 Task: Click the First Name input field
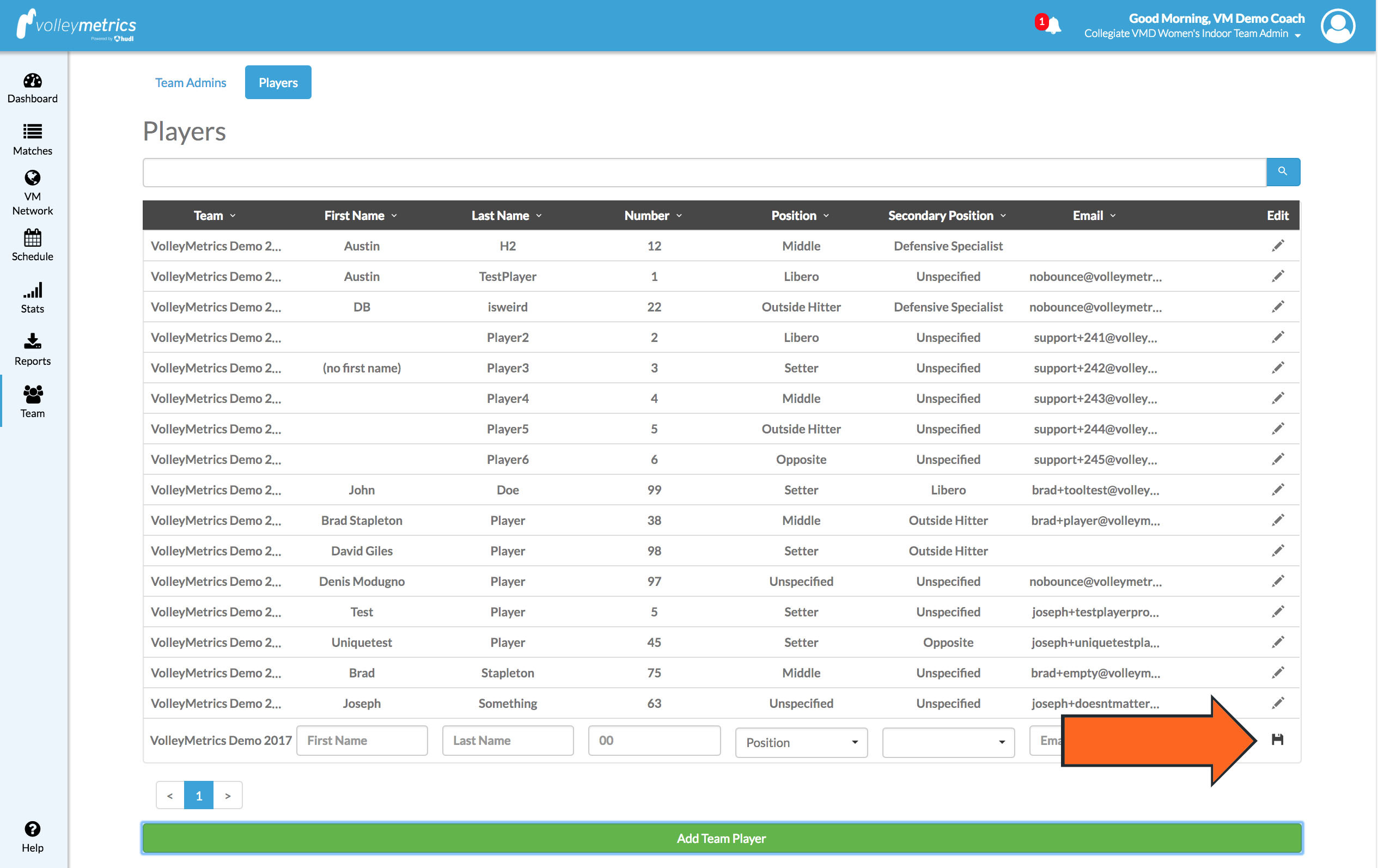click(x=362, y=740)
